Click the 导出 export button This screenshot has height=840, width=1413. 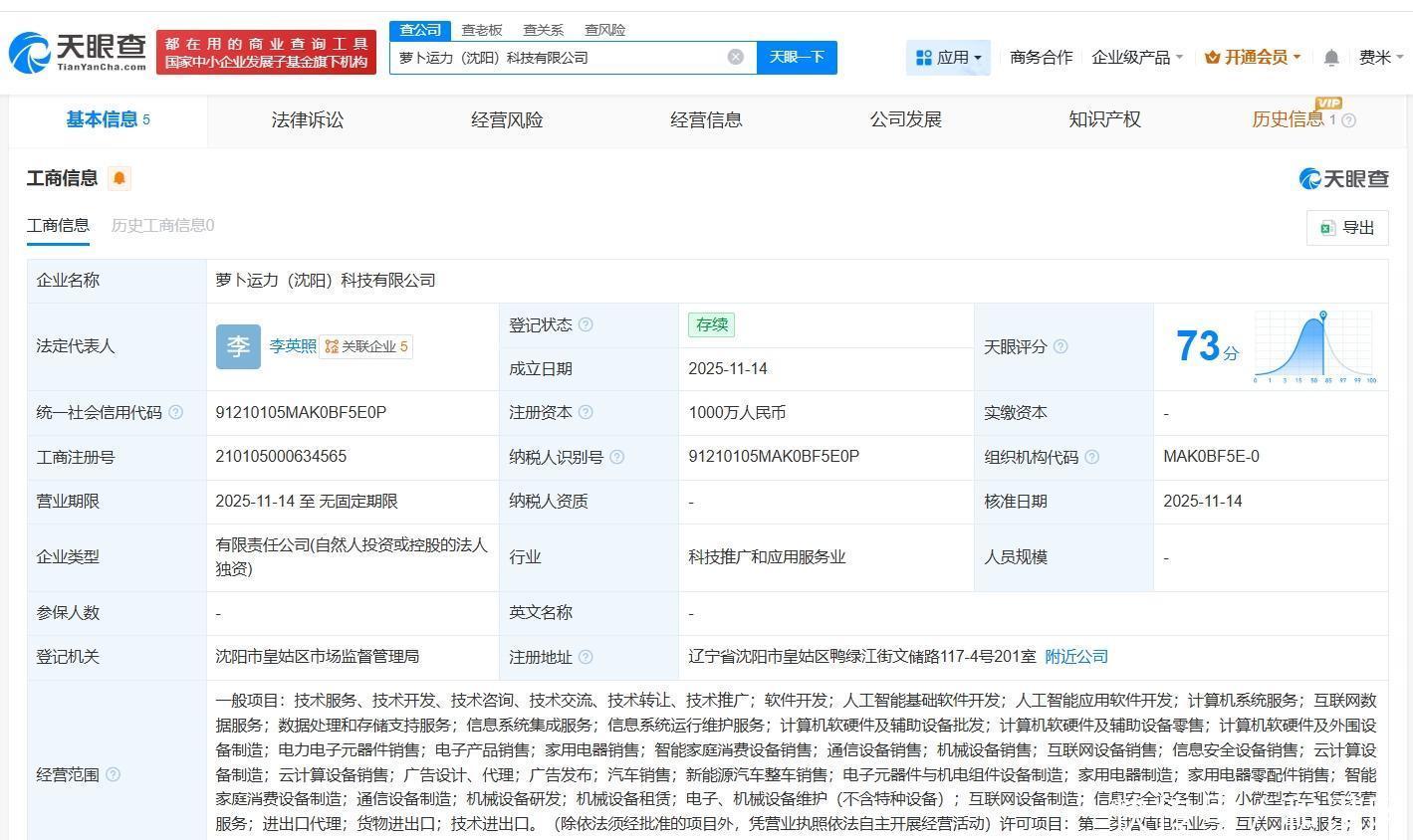1346,228
